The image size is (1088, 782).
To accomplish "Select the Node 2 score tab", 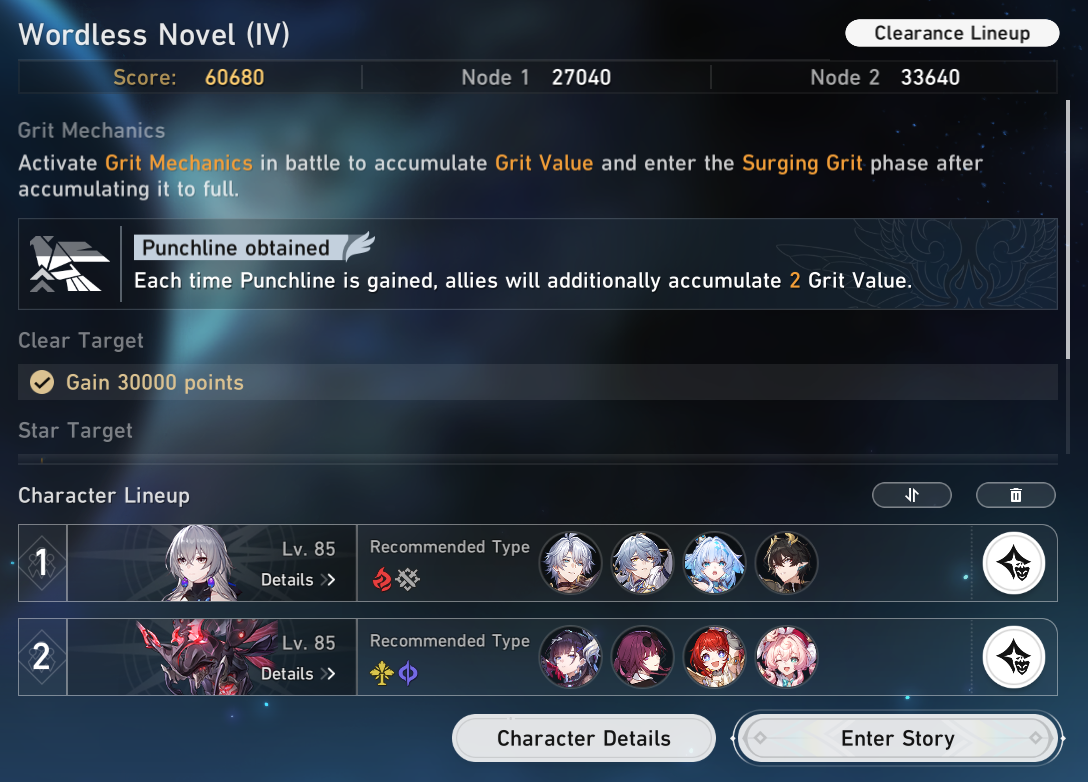I will tap(885, 77).
